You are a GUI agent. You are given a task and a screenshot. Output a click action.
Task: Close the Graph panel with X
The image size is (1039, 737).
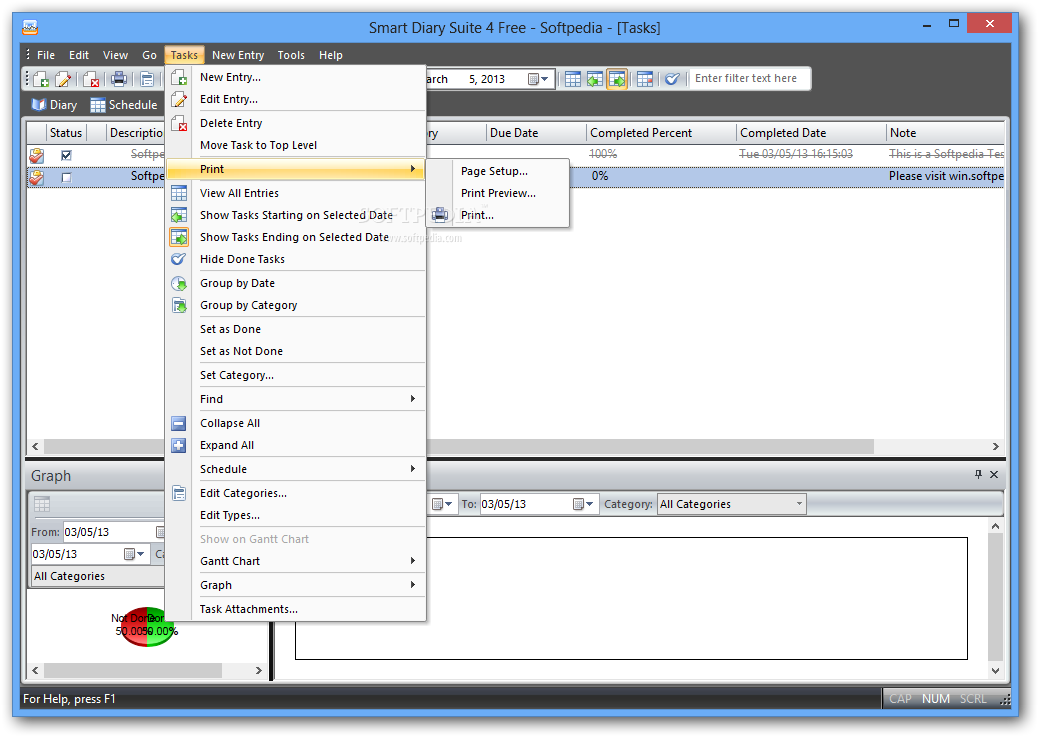point(994,474)
